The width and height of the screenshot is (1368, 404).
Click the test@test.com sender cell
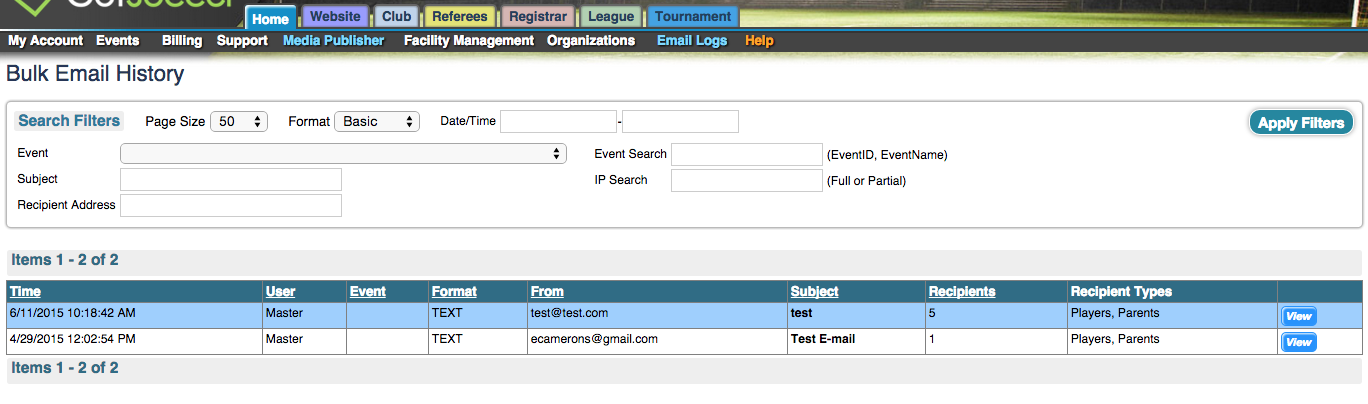pos(657,314)
